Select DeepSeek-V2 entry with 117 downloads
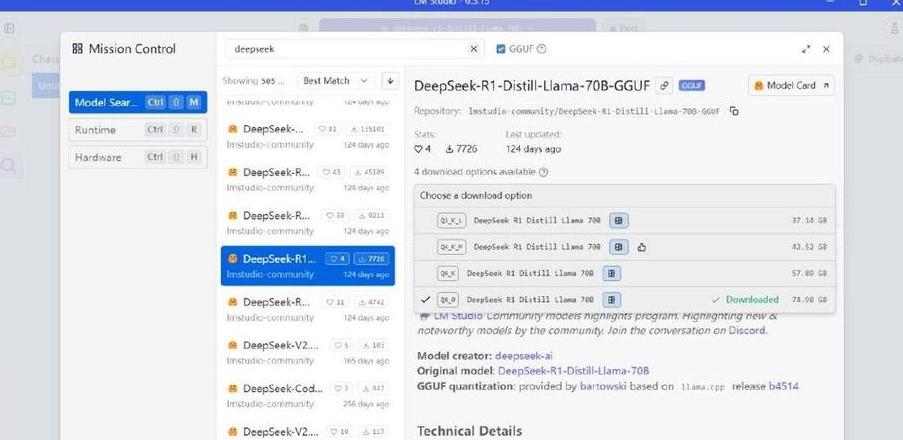The width and height of the screenshot is (903, 440). point(308,431)
